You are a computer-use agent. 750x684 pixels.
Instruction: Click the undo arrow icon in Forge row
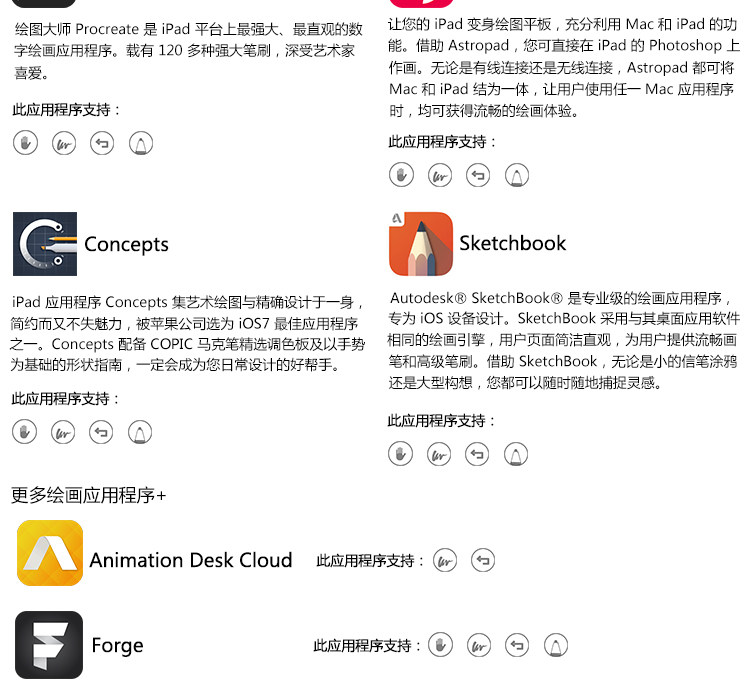(517, 645)
